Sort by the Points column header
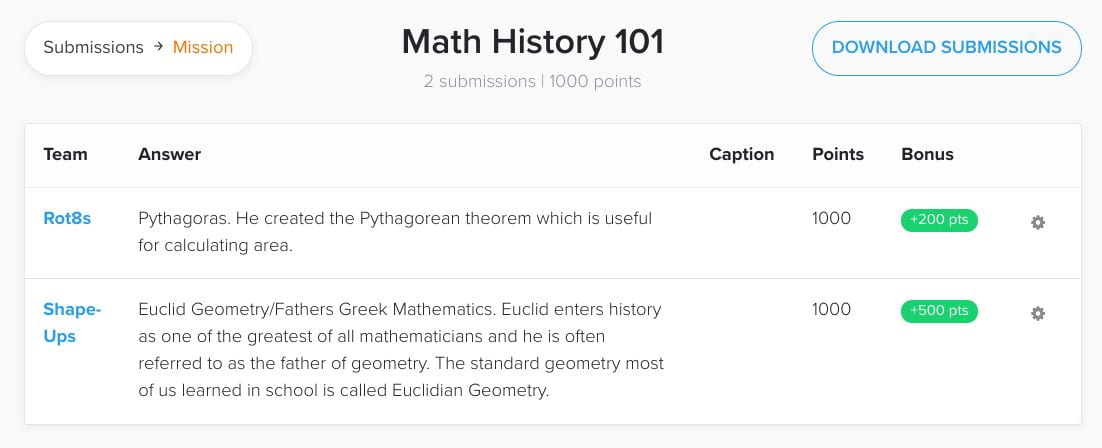Viewport: 1102px width, 448px height. (838, 155)
